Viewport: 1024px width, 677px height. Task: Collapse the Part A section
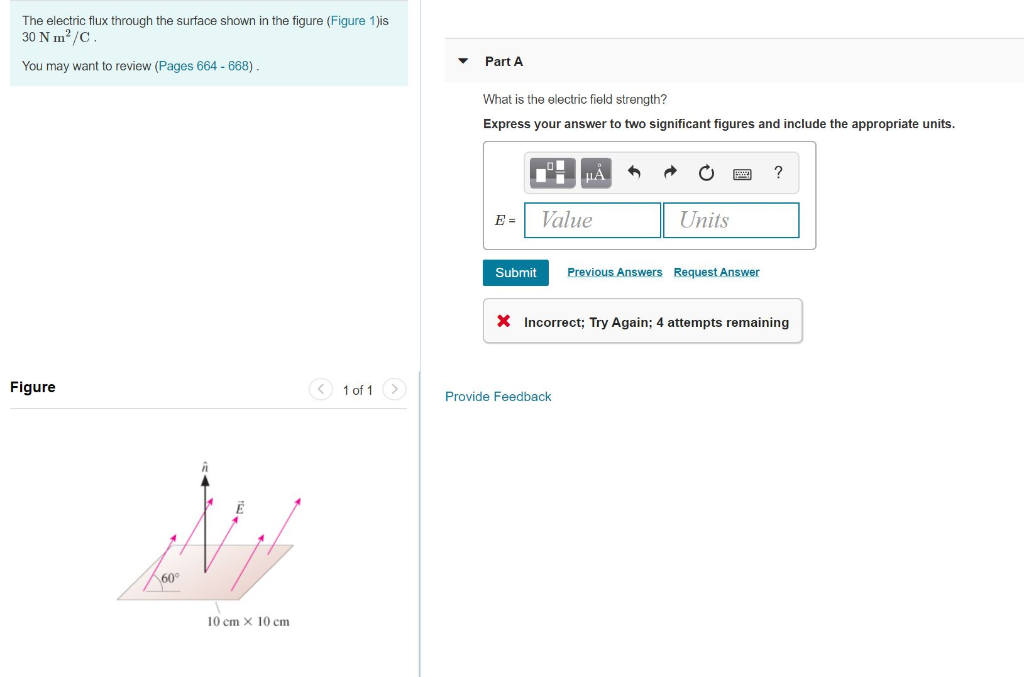click(x=463, y=61)
